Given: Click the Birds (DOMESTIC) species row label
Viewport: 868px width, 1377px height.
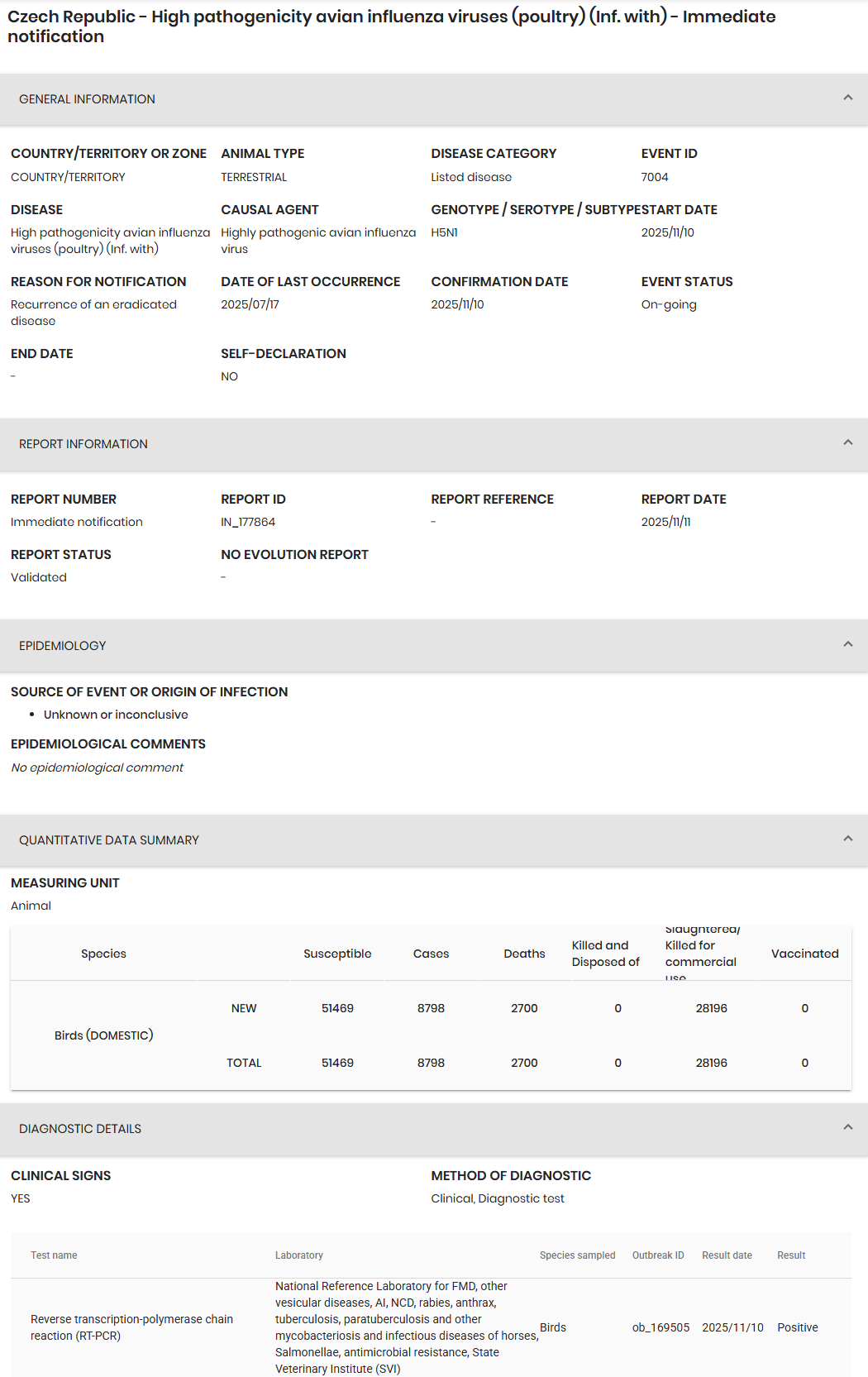Looking at the screenshot, I should click(104, 1035).
